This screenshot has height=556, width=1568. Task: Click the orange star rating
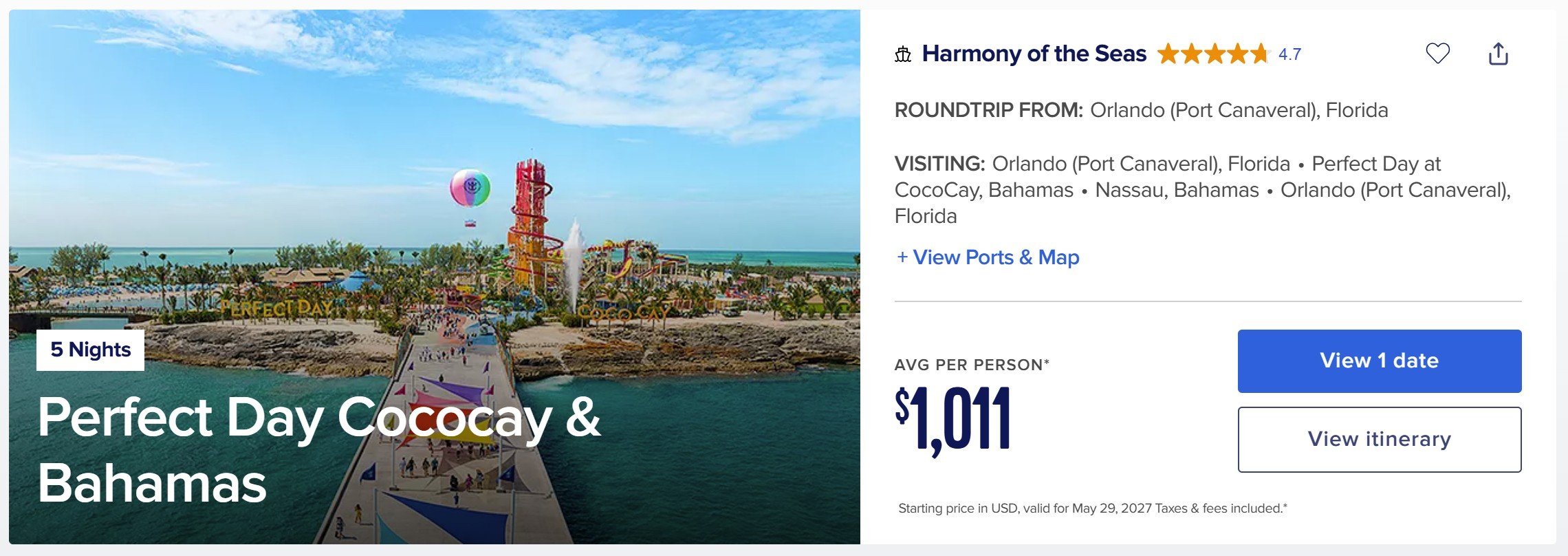[x=1213, y=54]
